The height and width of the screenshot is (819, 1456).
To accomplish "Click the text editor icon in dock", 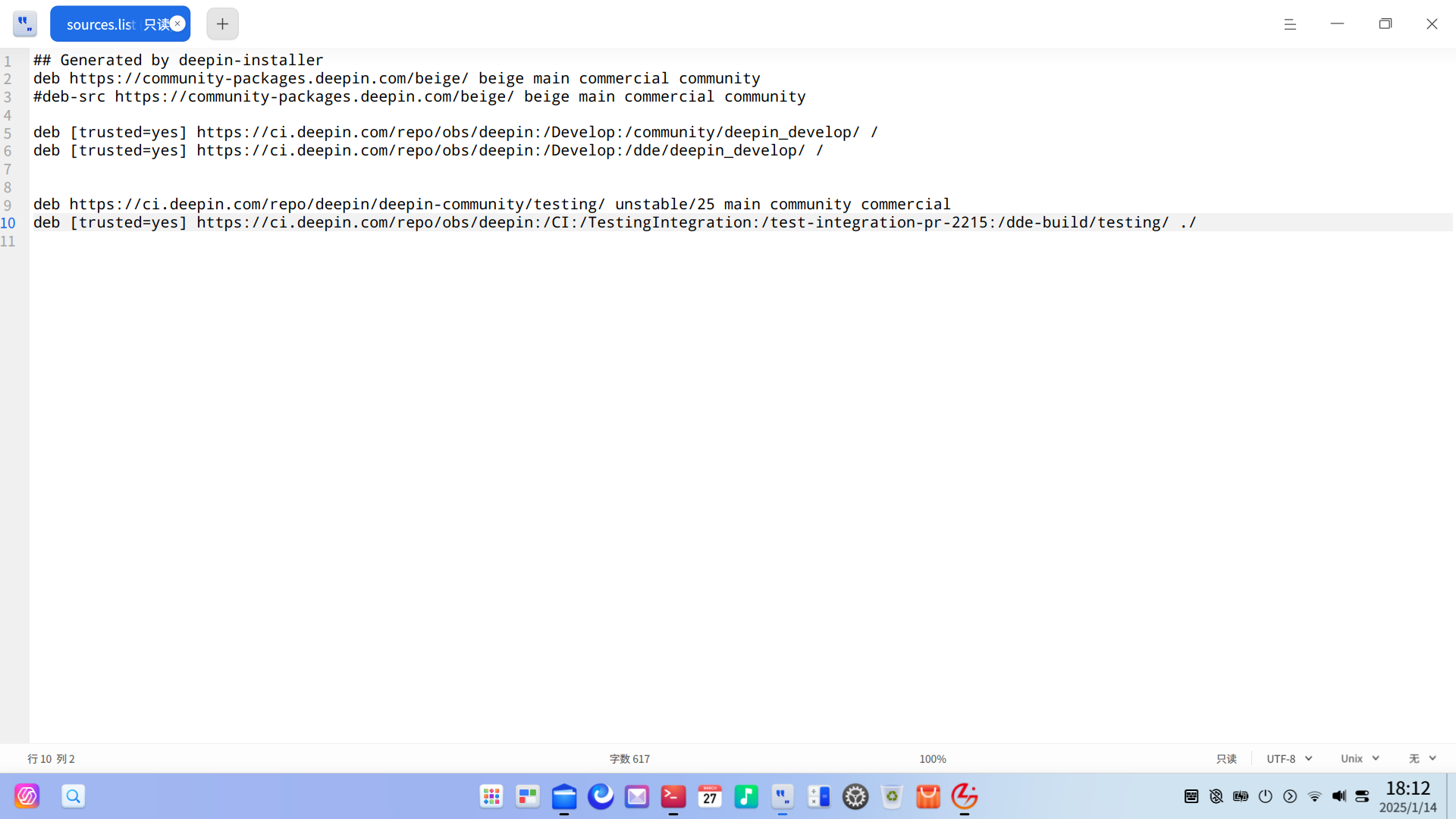I will pyautogui.click(x=783, y=796).
